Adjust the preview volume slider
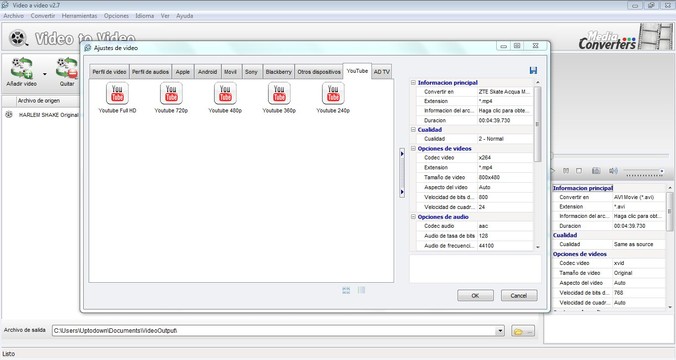This screenshot has height=360, width=676. (645, 172)
